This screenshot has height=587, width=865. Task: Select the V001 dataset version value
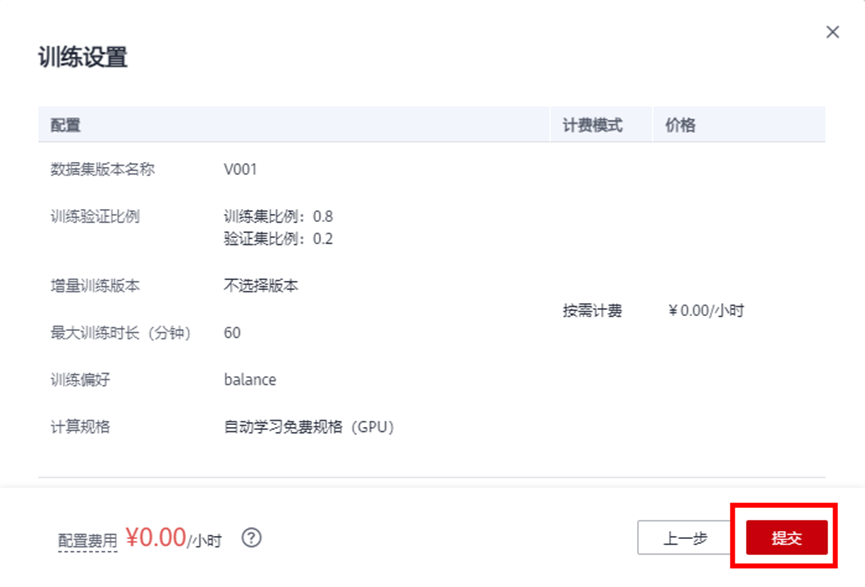[240, 169]
